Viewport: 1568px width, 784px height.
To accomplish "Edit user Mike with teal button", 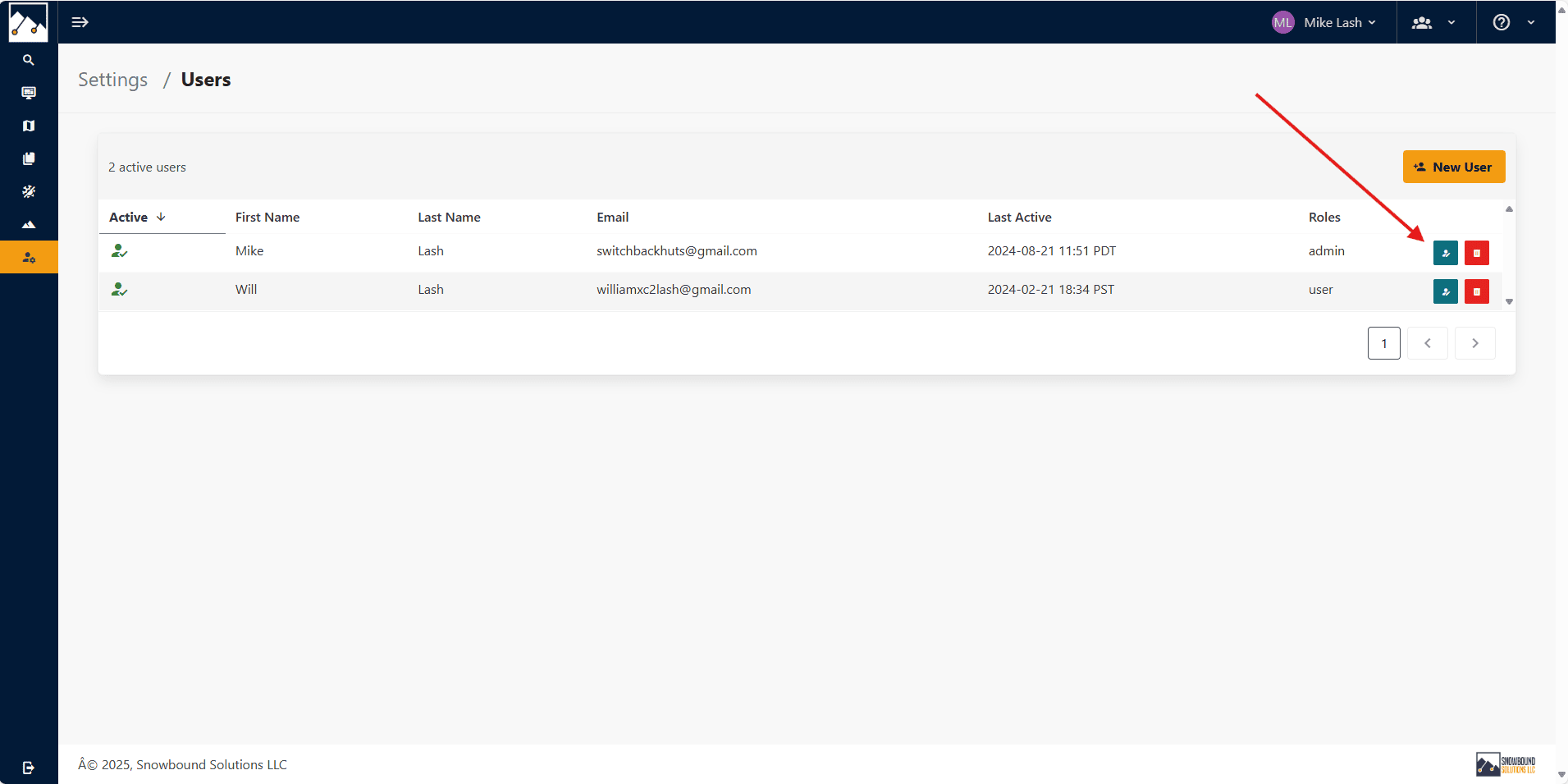I will pyautogui.click(x=1445, y=253).
